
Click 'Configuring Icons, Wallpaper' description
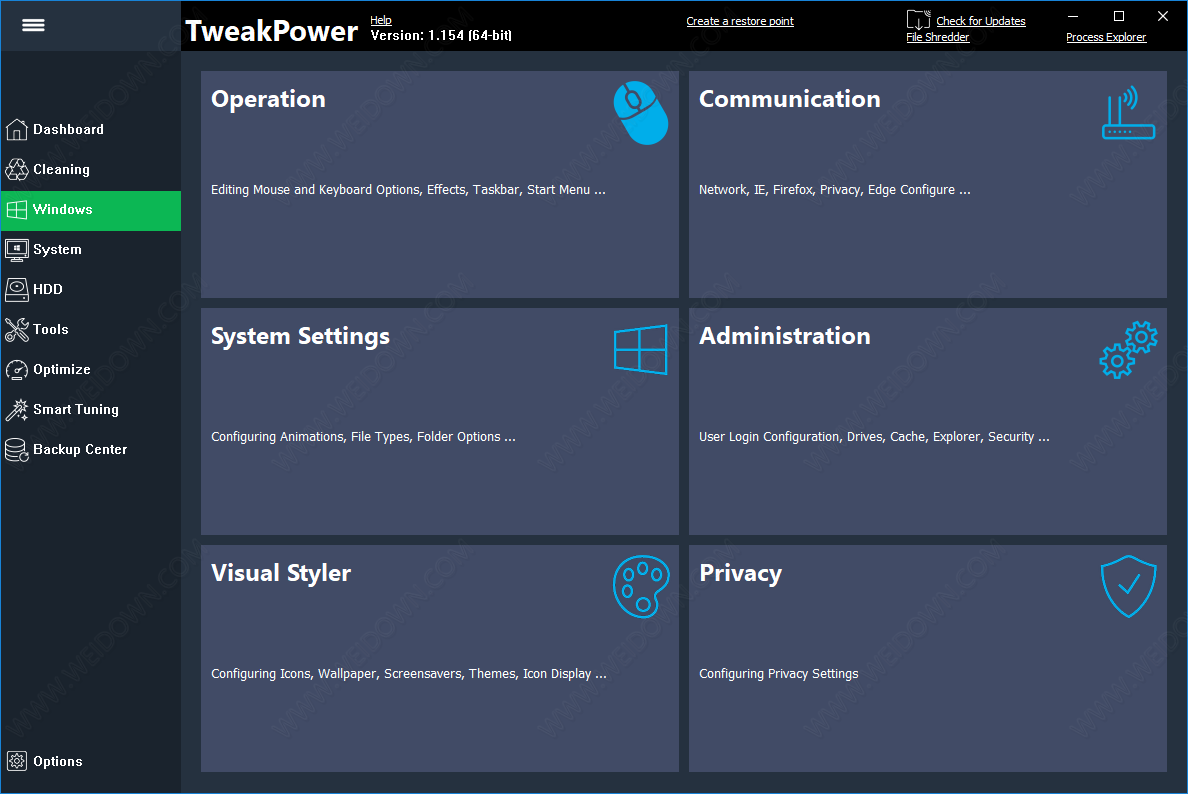pyautogui.click(x=409, y=674)
